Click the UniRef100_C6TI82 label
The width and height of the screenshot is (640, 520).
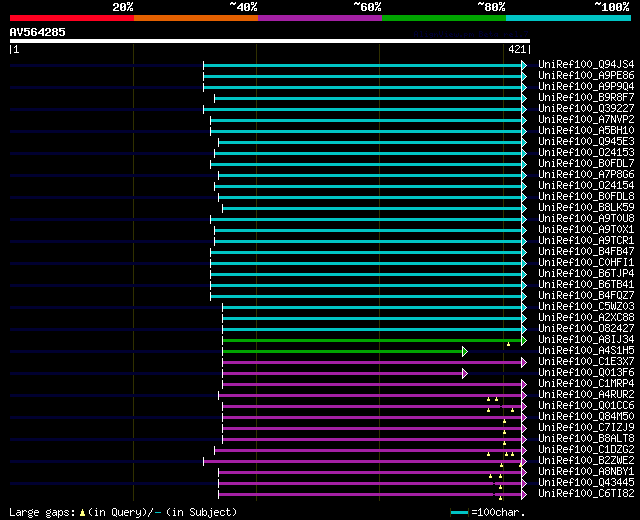click(586, 494)
